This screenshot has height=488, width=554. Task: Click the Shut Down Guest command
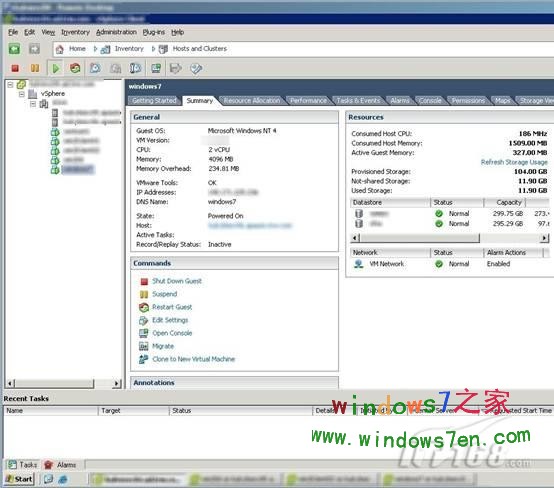pyautogui.click(x=177, y=281)
